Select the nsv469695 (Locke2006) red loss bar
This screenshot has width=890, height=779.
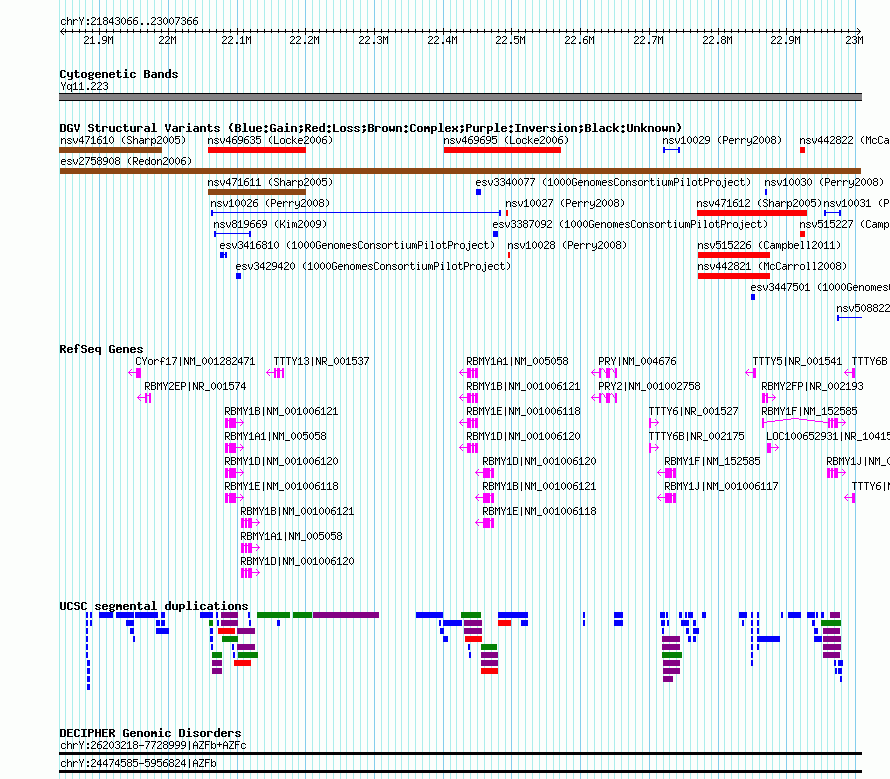(x=502, y=150)
